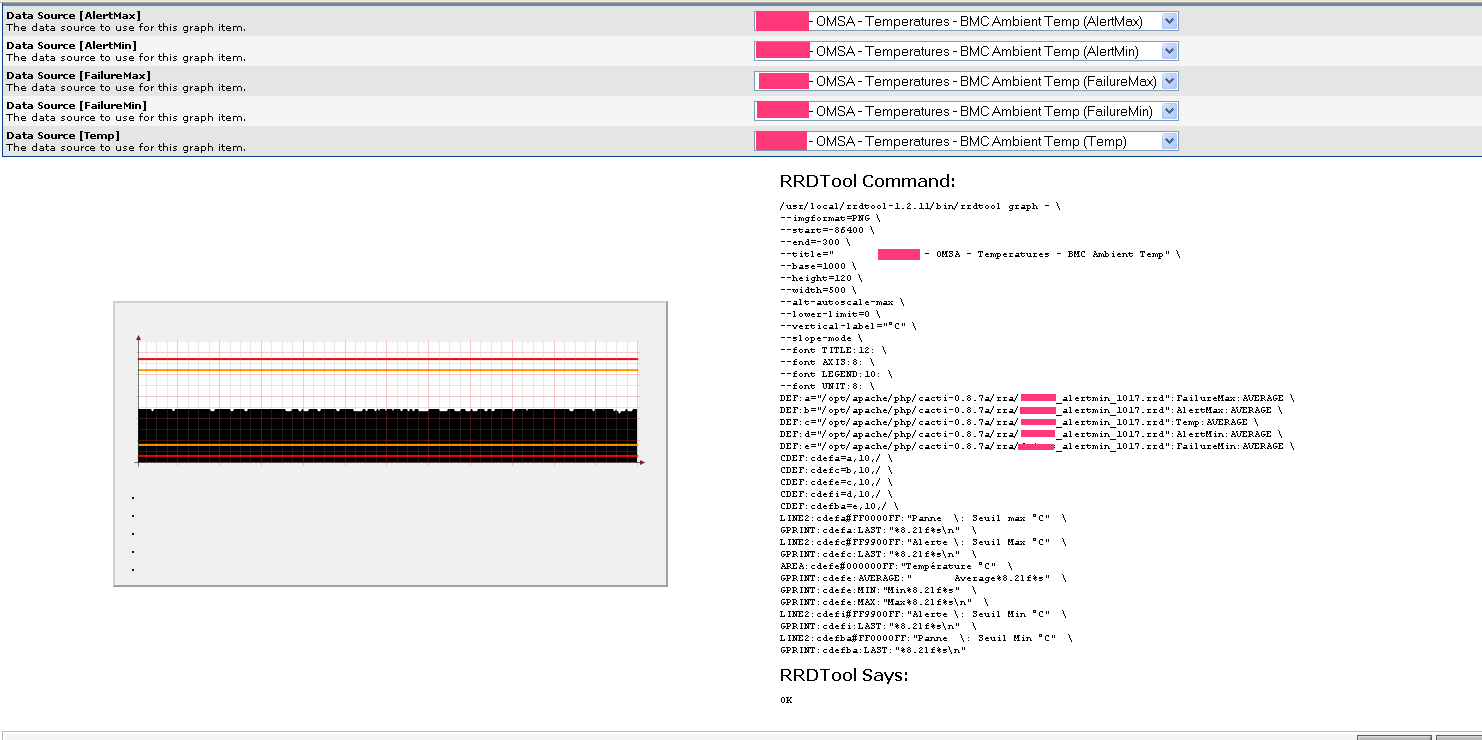The image size is (1482, 740).
Task: Open the AlertMax data source dropdown
Action: click(x=966, y=21)
